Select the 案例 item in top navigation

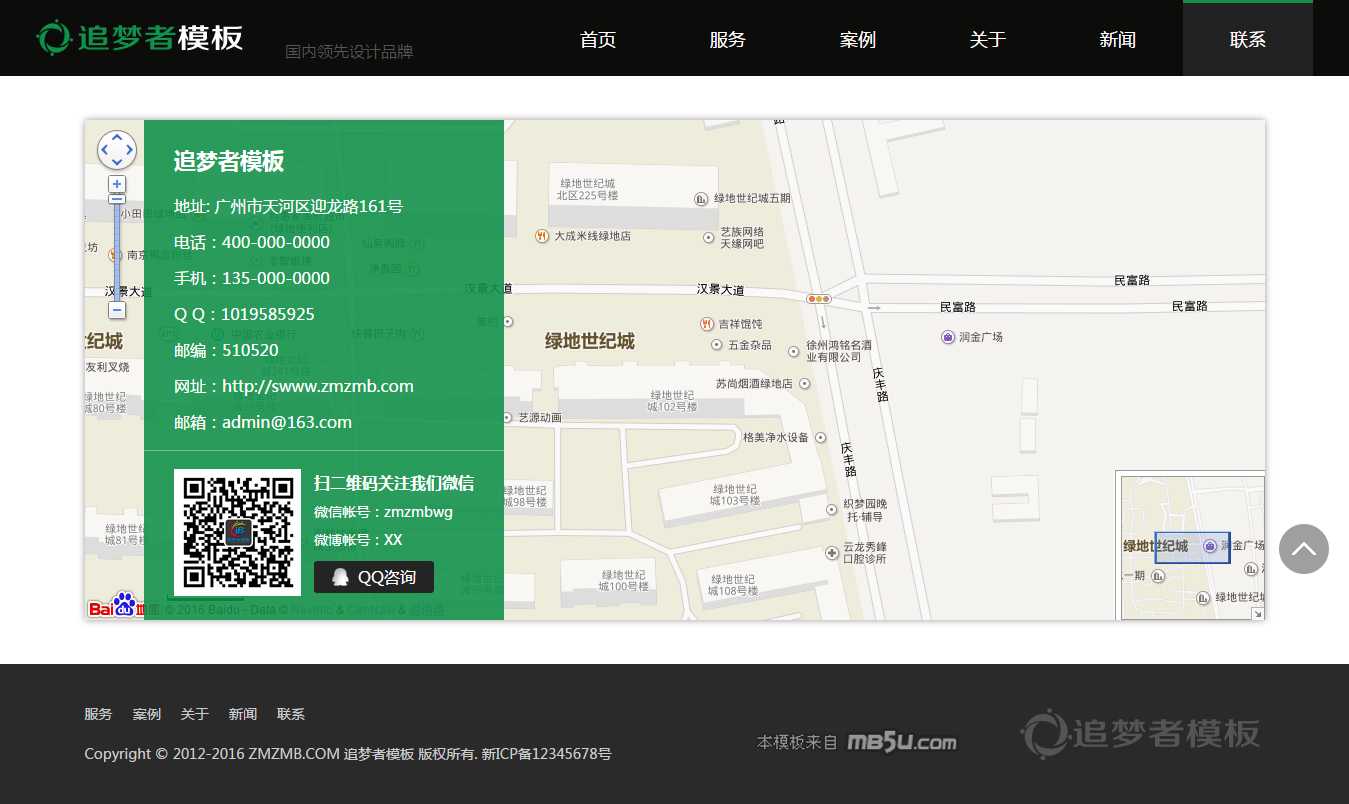pos(858,40)
